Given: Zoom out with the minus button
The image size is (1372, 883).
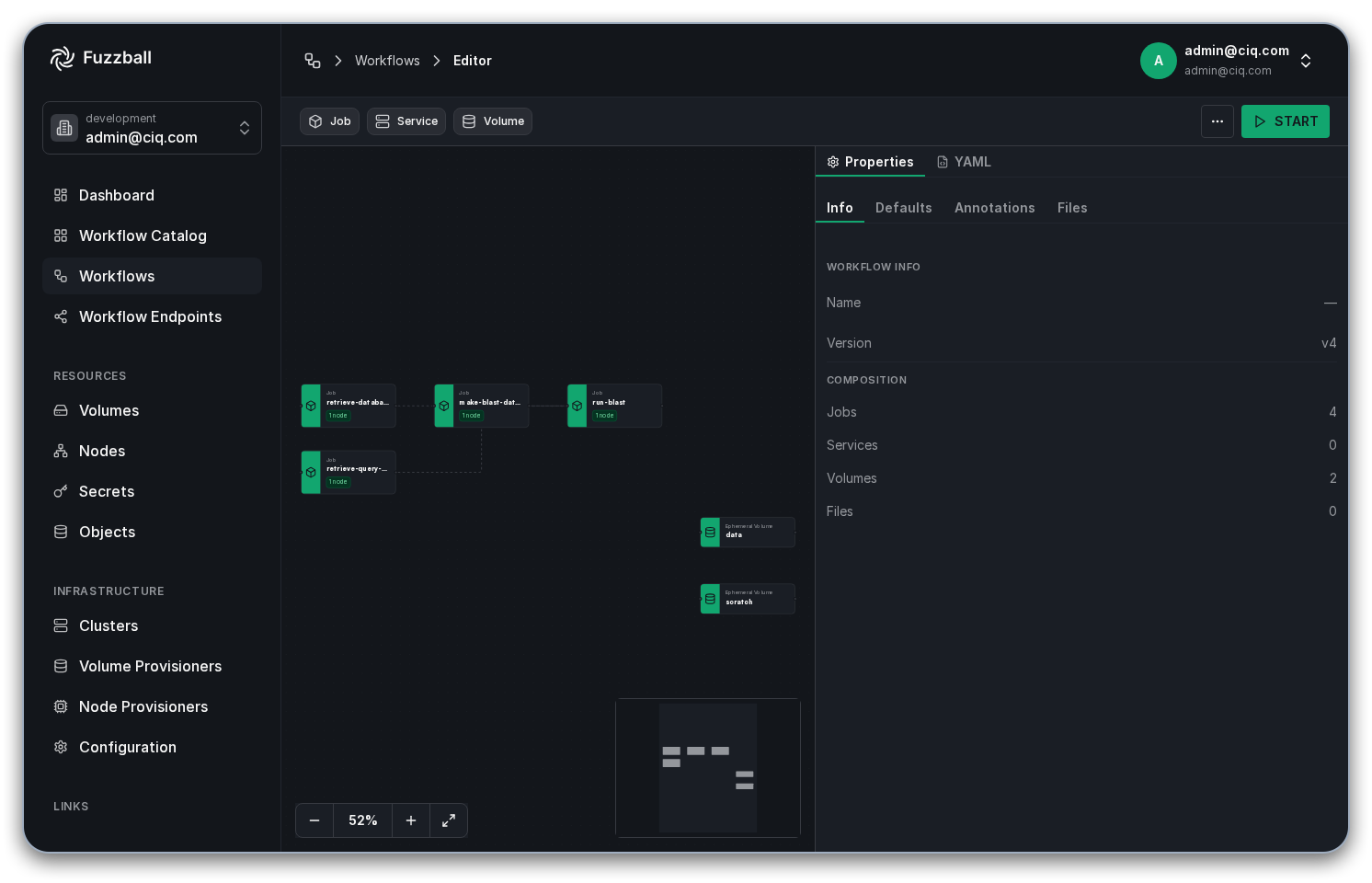Looking at the screenshot, I should point(314,820).
